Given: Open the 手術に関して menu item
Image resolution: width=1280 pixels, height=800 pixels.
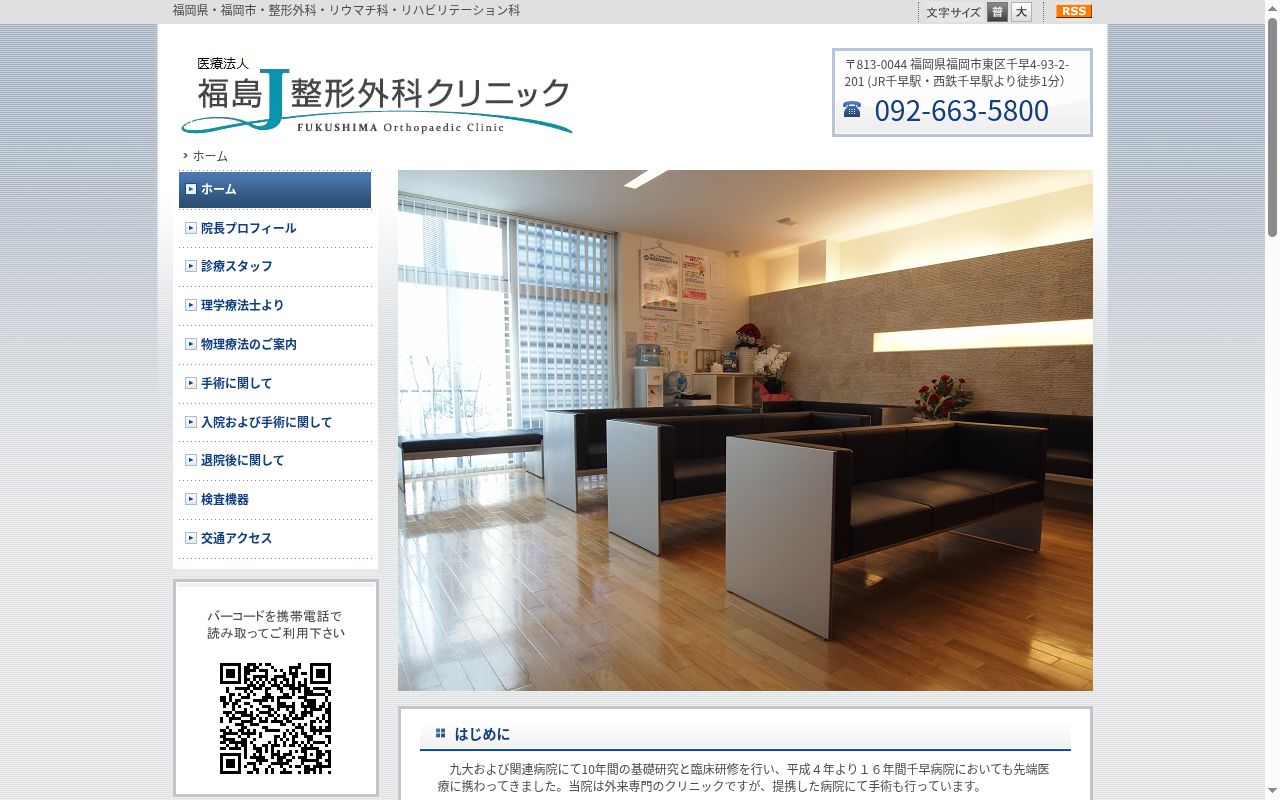Looking at the screenshot, I should 275,383.
